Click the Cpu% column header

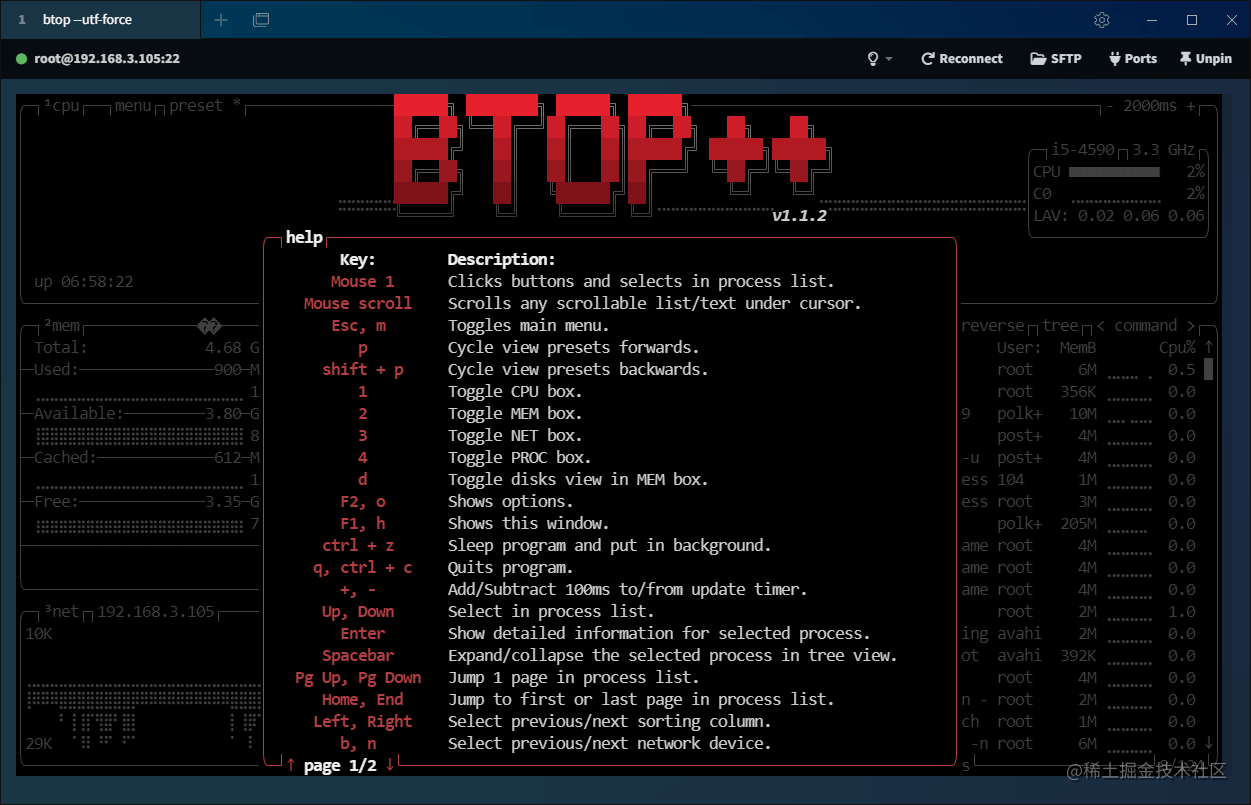pos(1177,347)
